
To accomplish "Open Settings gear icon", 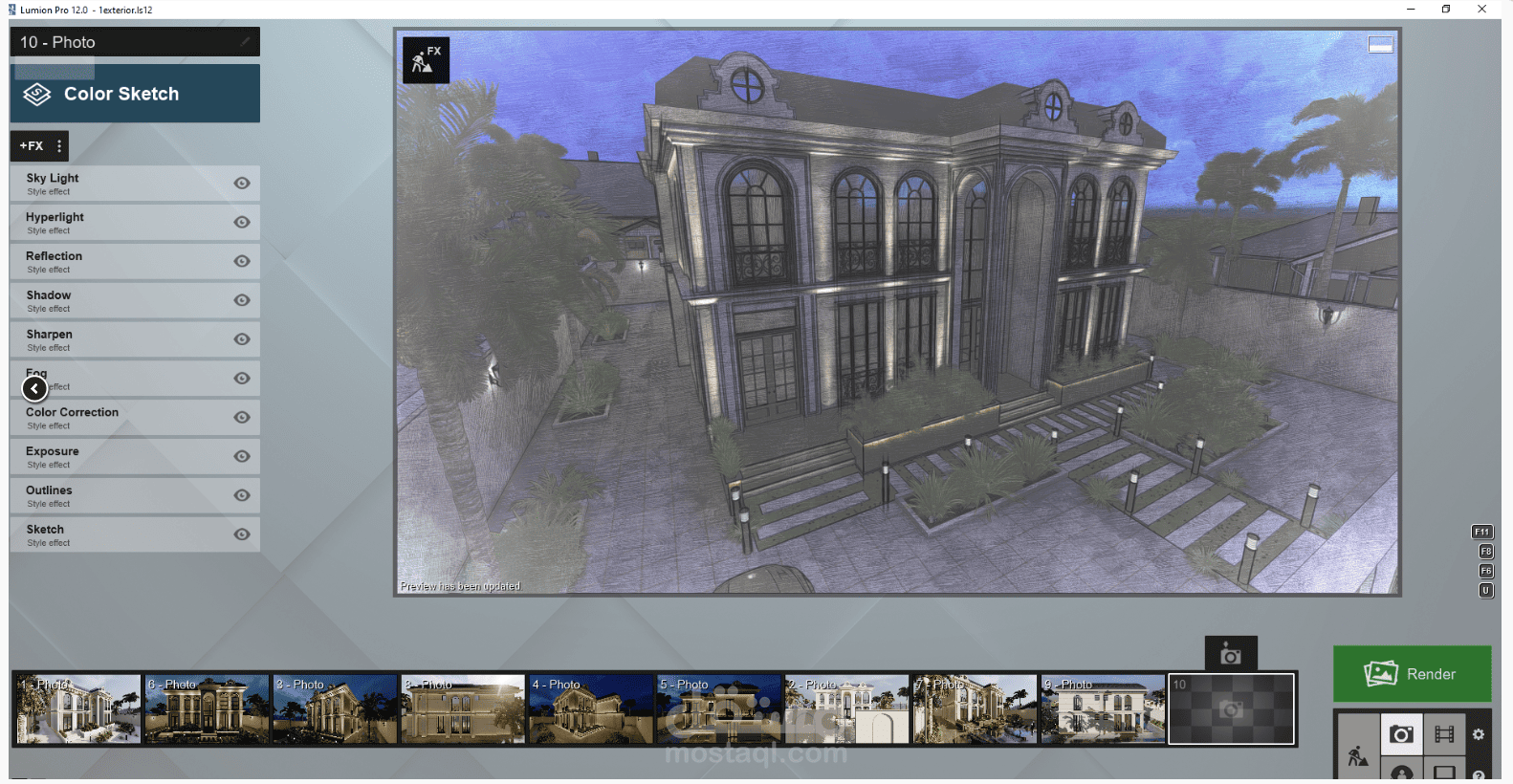I will pyautogui.click(x=1479, y=734).
